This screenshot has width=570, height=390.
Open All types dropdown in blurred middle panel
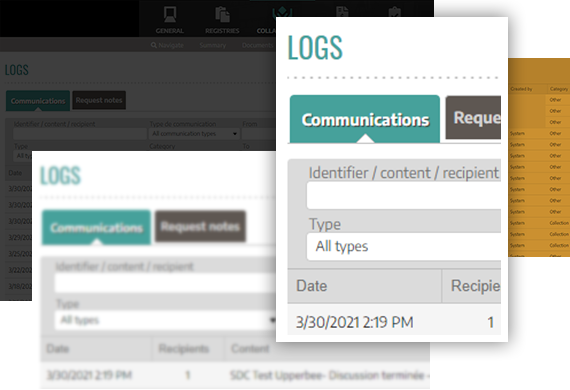(x=165, y=320)
